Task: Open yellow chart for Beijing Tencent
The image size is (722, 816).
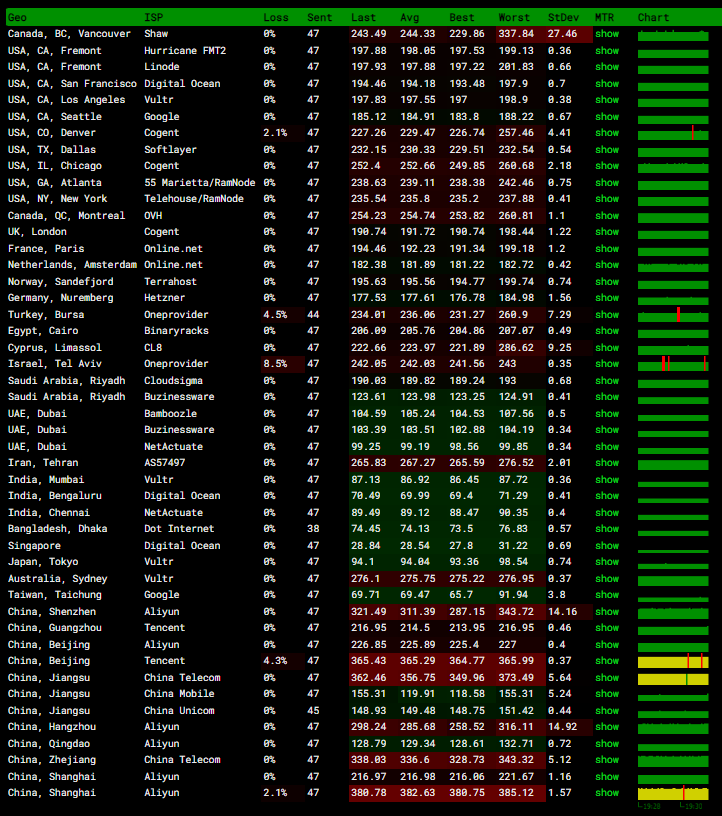Action: 673,661
